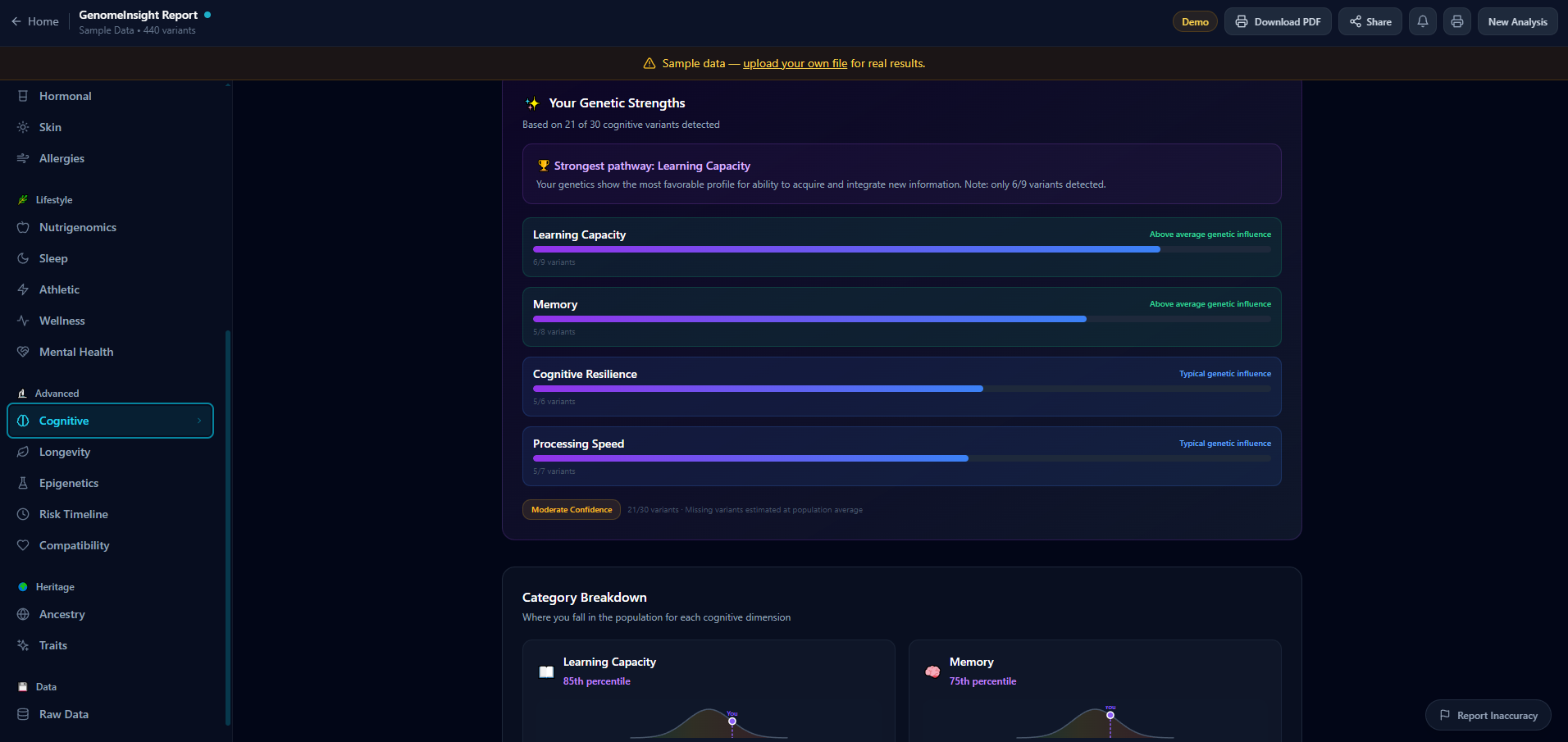This screenshot has width=1568, height=742.
Task: Open Ancestry with the globe icon
Action: pyautogui.click(x=24, y=614)
